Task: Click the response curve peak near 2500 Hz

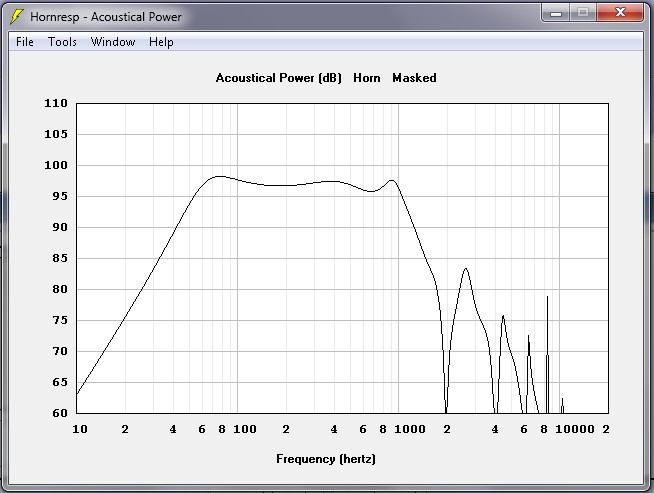Action: tap(465, 269)
